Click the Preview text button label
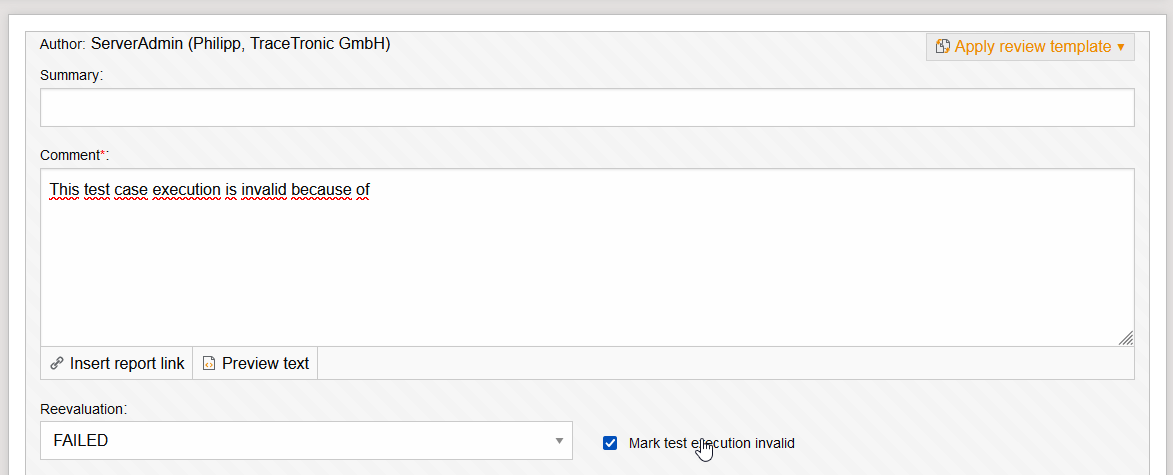Image resolution: width=1173 pixels, height=475 pixels. [265, 364]
